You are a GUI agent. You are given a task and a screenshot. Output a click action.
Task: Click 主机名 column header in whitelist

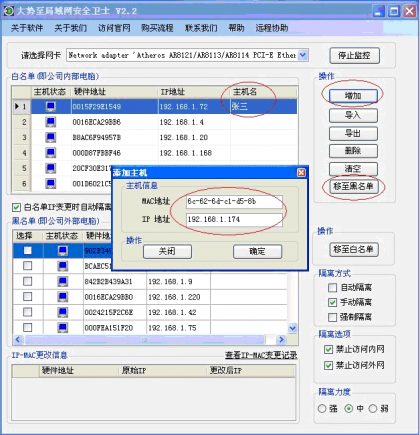point(263,92)
